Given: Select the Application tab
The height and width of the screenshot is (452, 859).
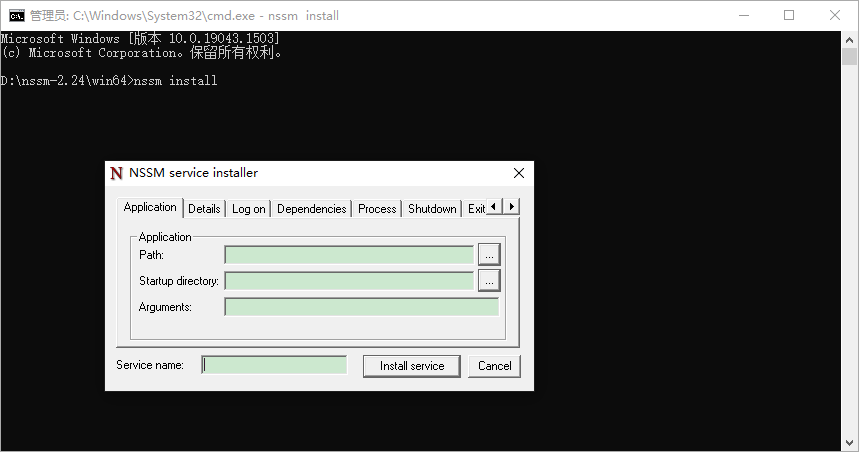Looking at the screenshot, I should (150, 208).
